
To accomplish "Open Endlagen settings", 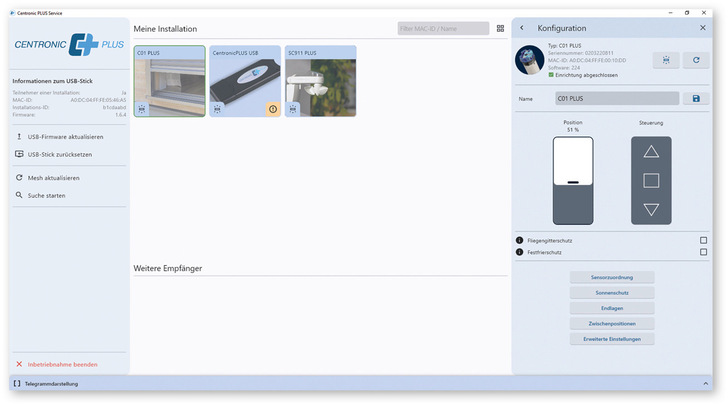I will coord(612,308).
